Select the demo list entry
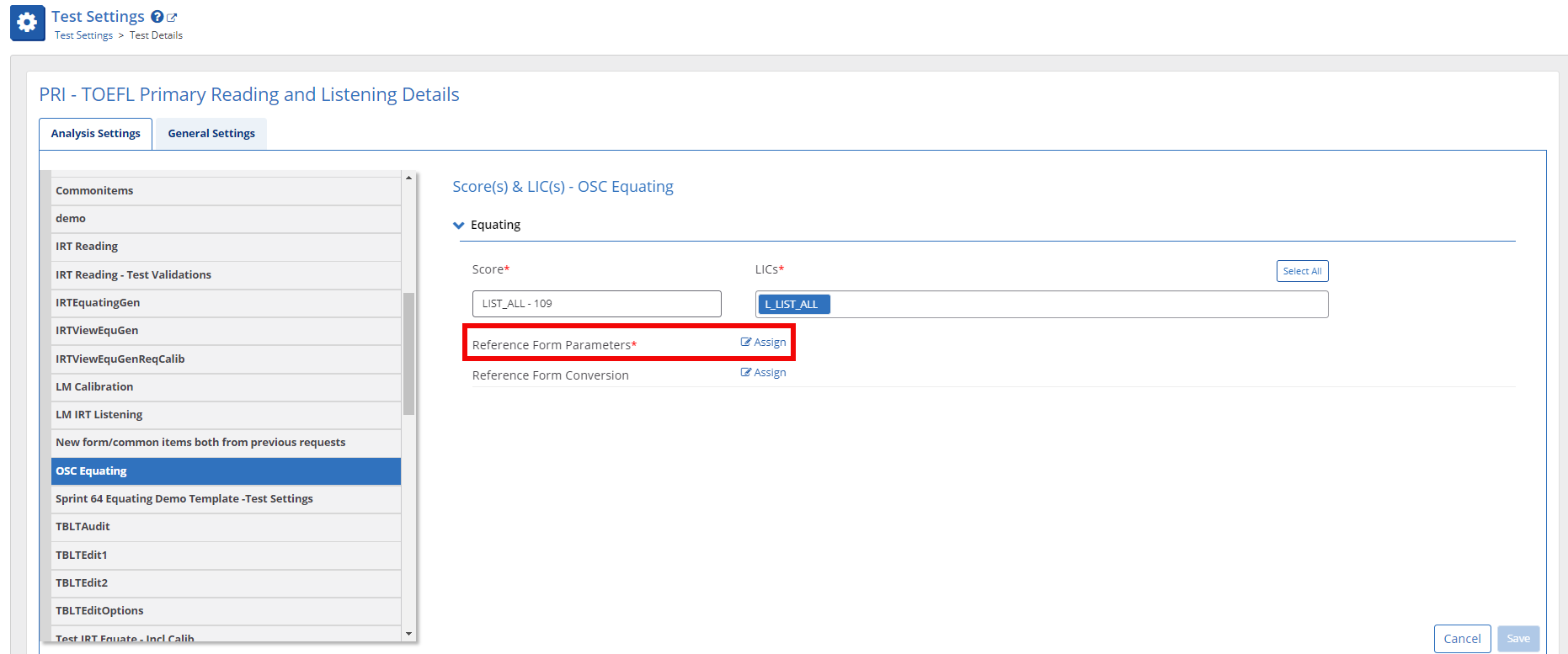Screen dimensions: 1568x654 click(226, 219)
